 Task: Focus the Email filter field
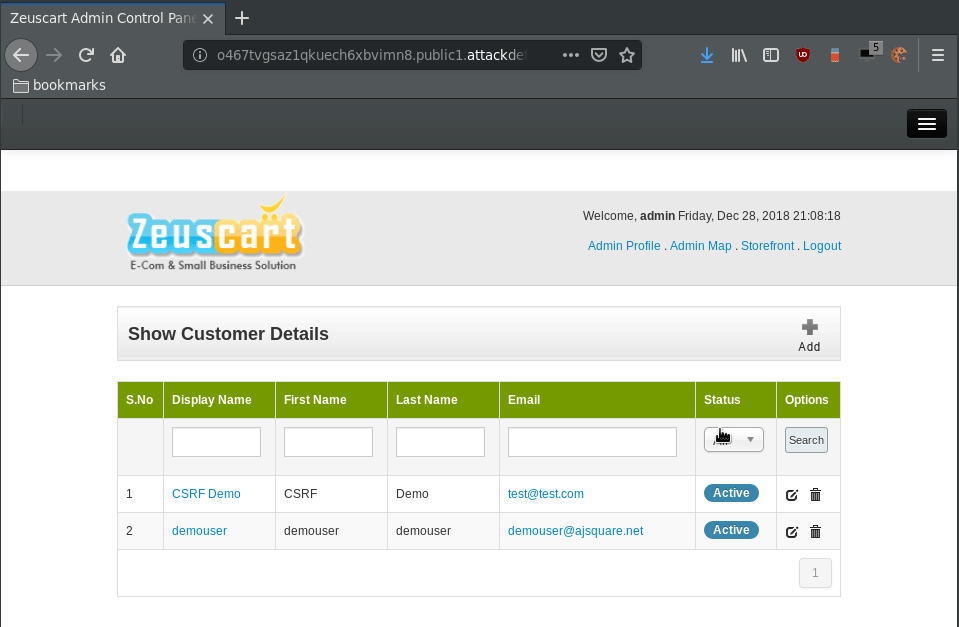coord(592,442)
